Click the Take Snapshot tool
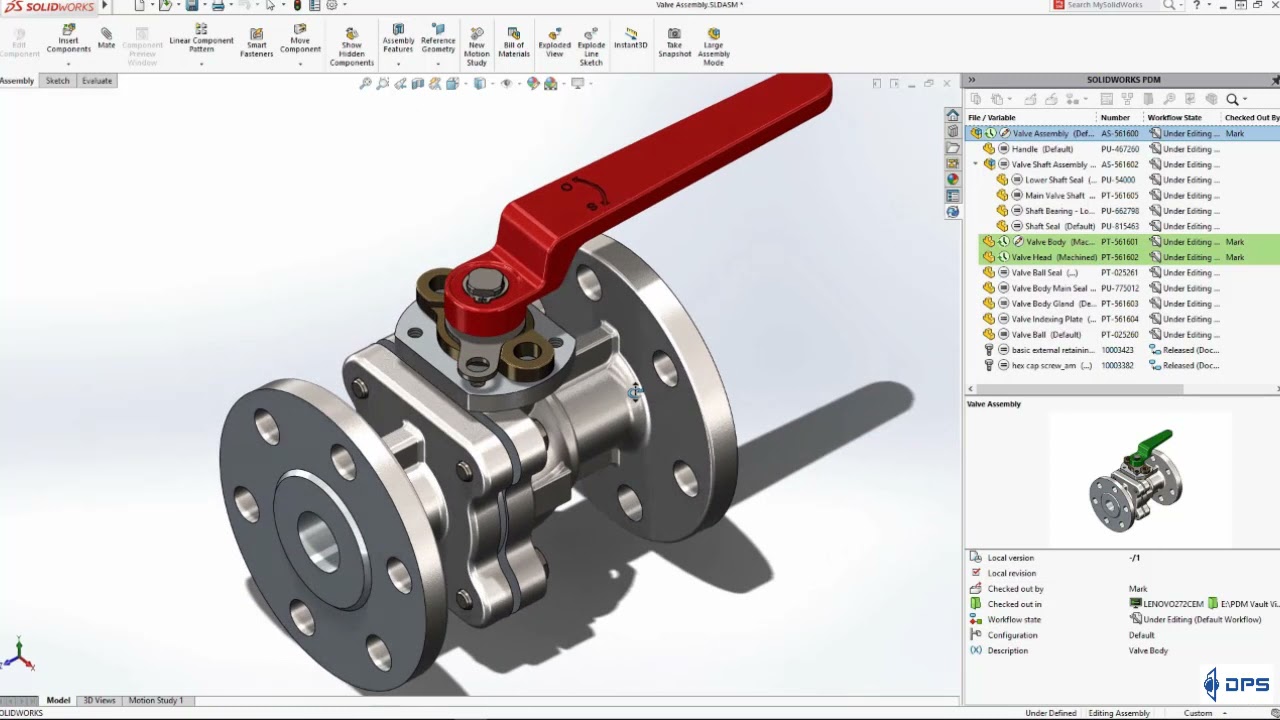The image size is (1280, 720). tap(674, 42)
